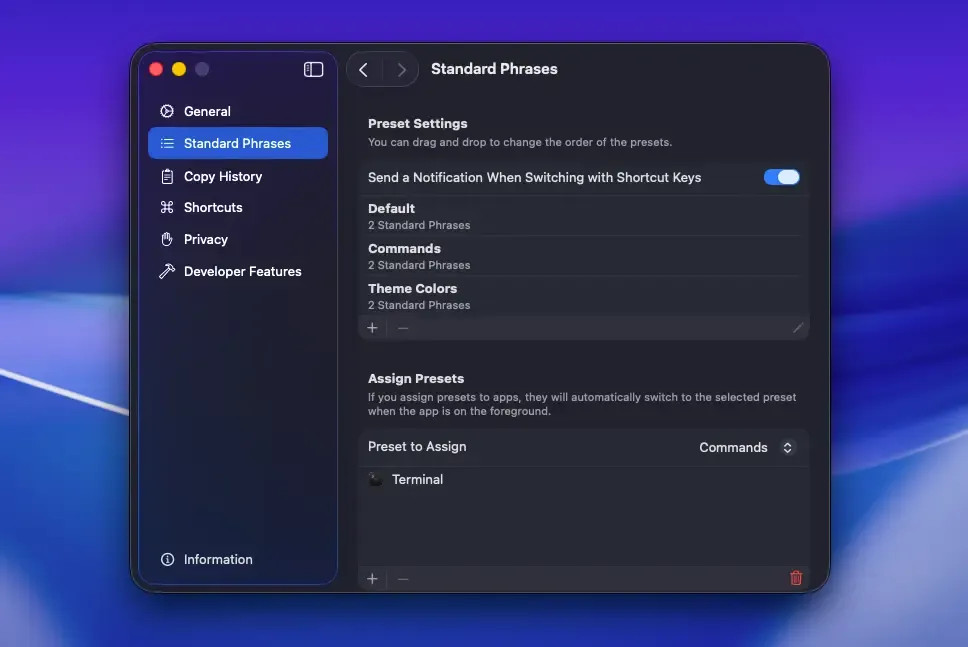Screen dimensions: 968x647
Task: Open Privacy settings
Action: tap(238, 240)
